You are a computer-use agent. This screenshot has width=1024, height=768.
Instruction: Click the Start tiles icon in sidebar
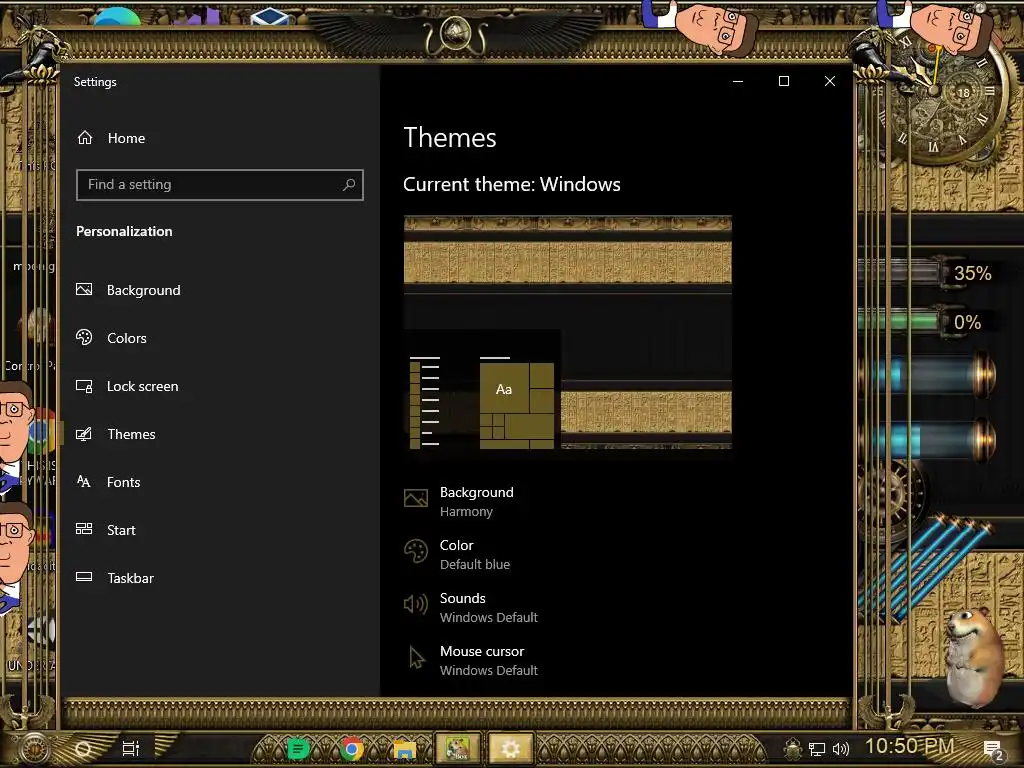point(84,529)
